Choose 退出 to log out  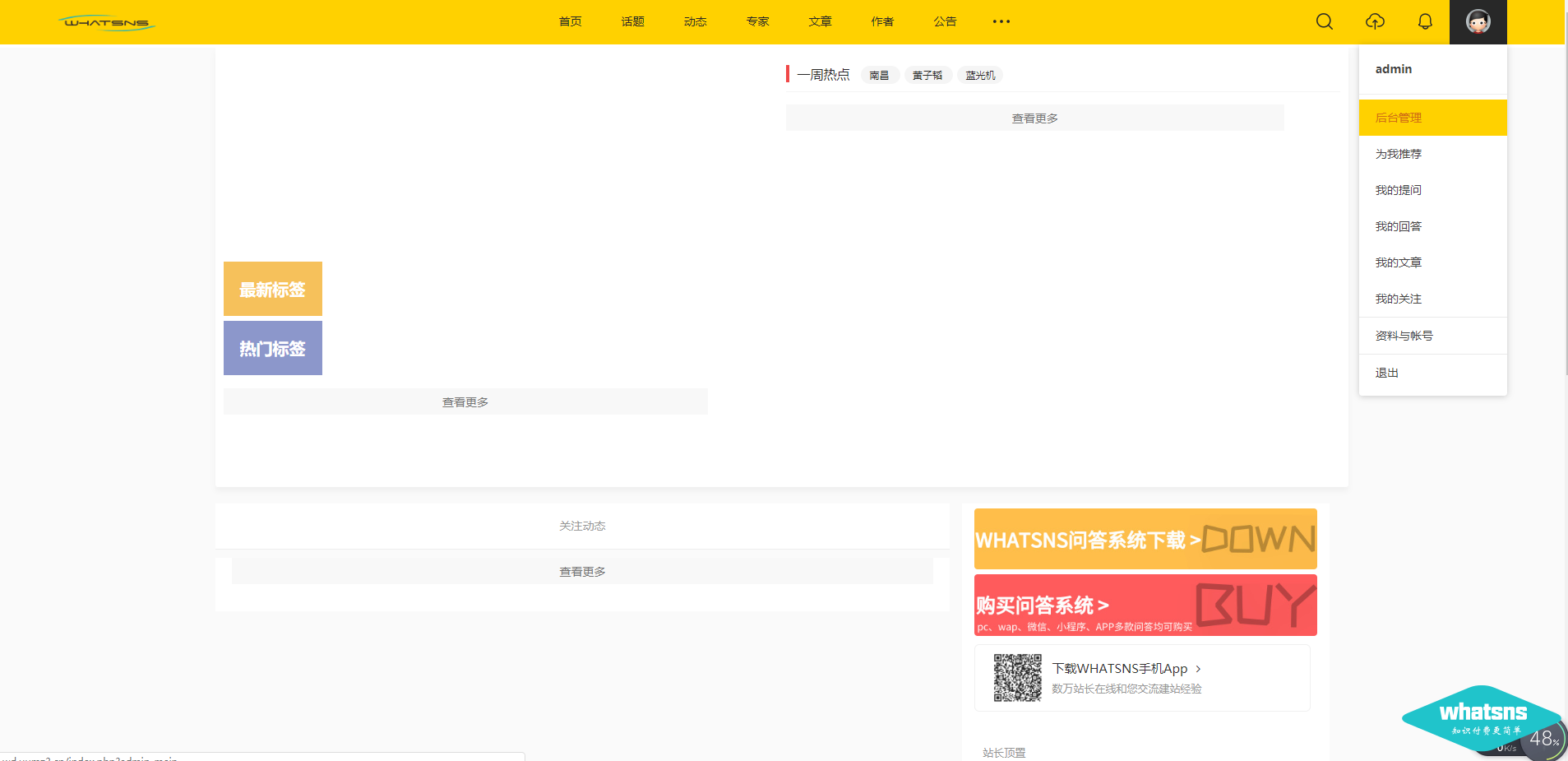point(1387,373)
